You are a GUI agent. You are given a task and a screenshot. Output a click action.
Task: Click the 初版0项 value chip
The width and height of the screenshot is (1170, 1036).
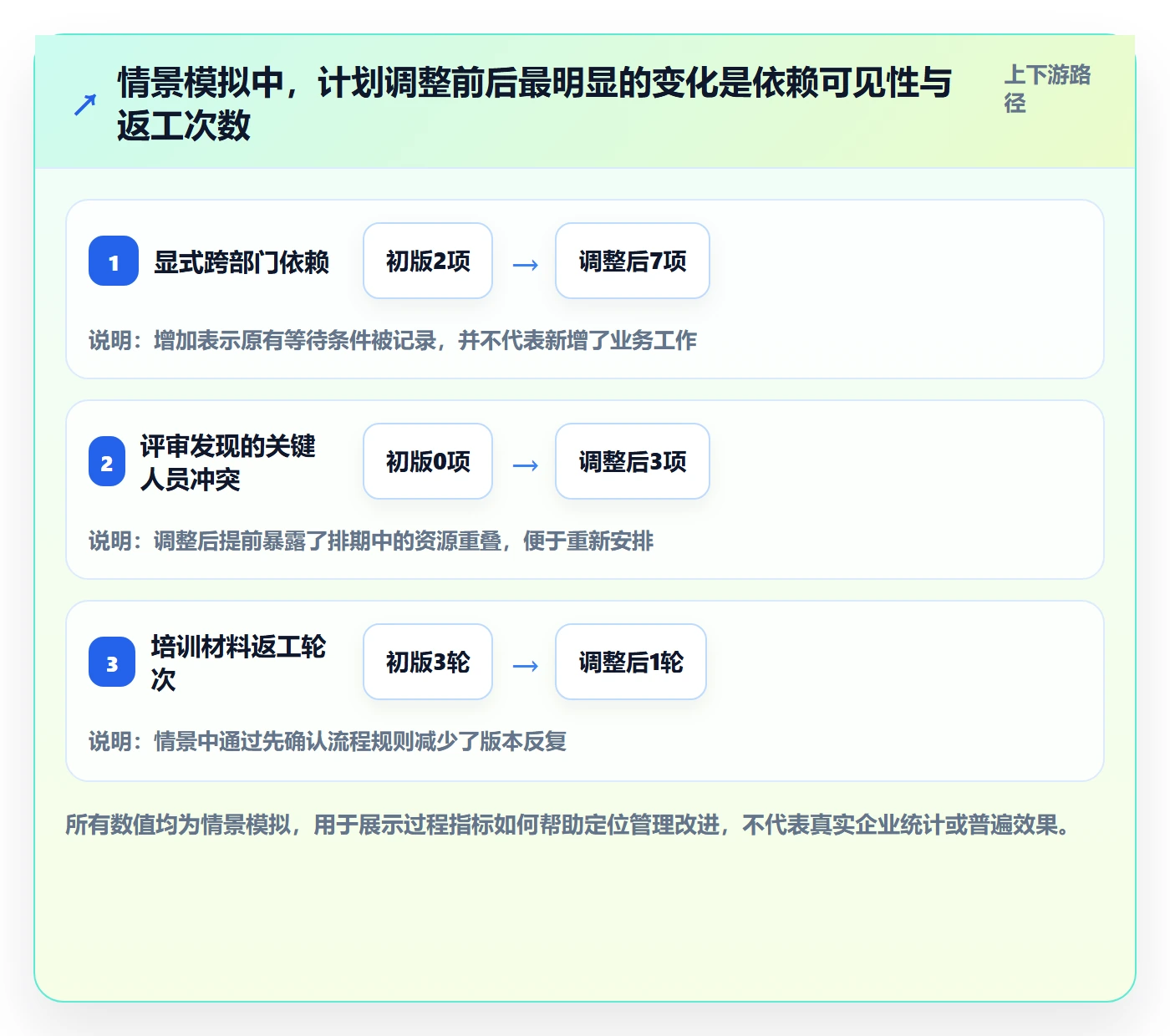click(x=428, y=461)
